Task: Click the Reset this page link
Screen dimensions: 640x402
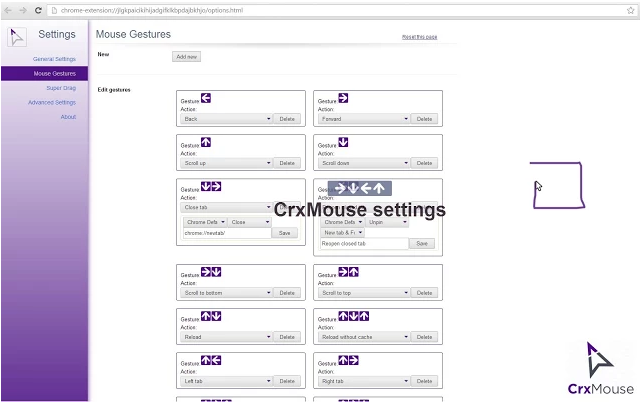Action: tap(420, 37)
